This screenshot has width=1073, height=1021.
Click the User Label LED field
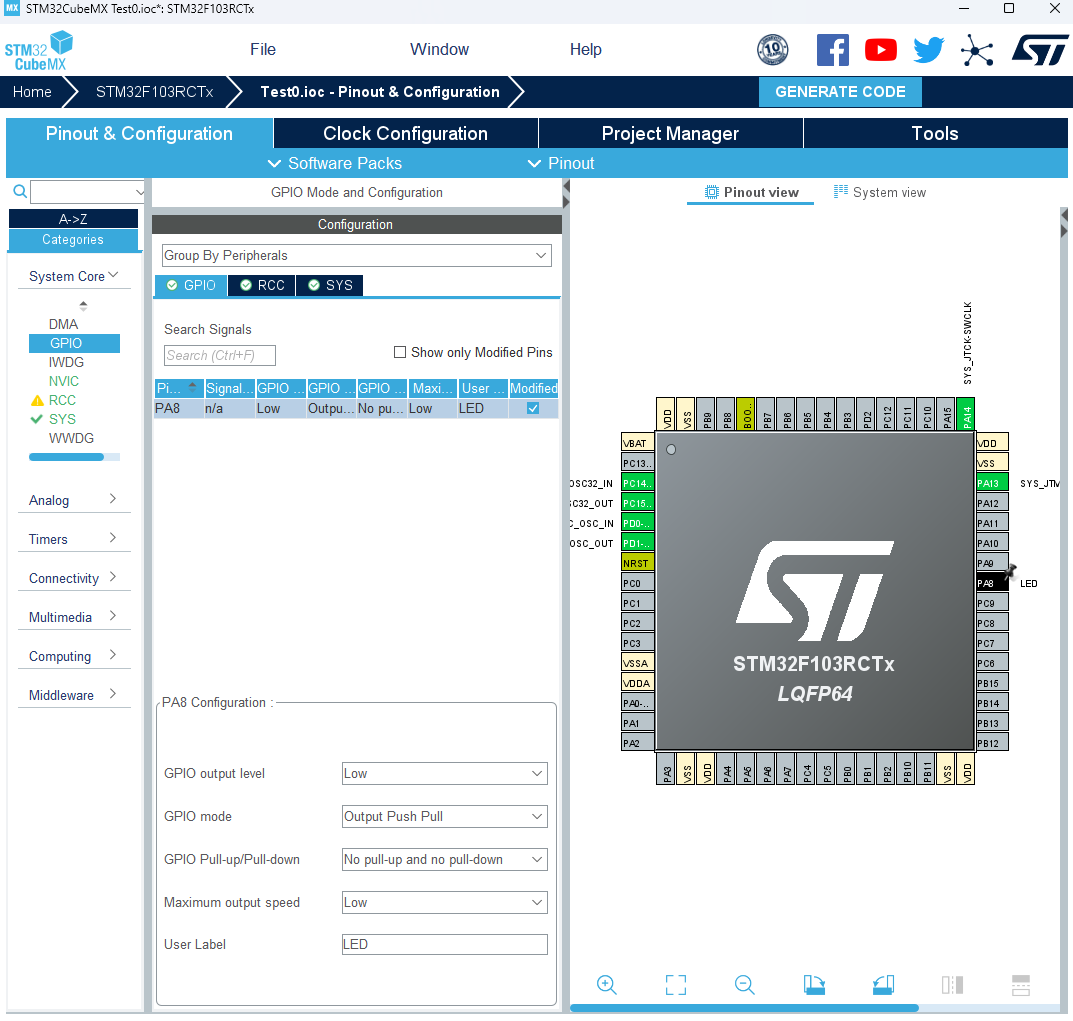pyautogui.click(x=445, y=944)
